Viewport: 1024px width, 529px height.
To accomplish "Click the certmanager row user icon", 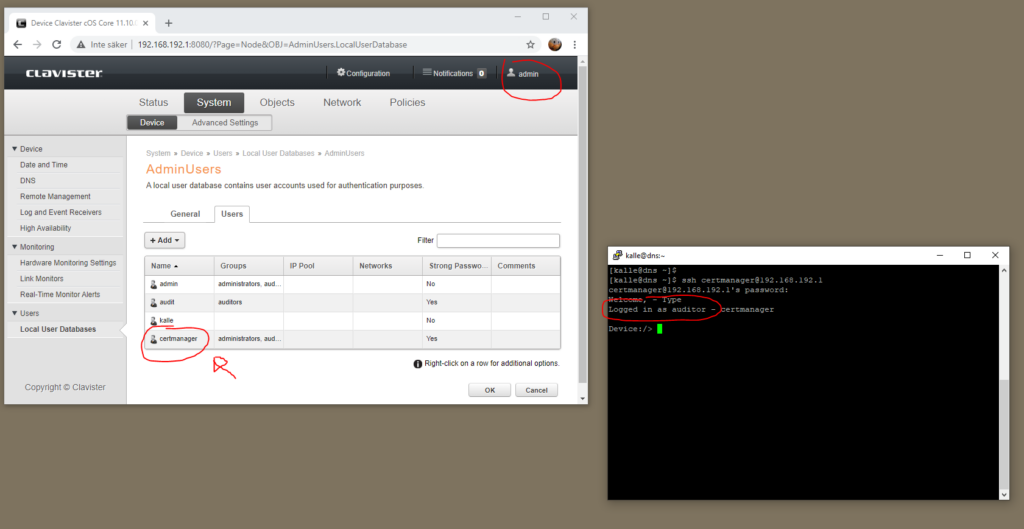I will (154, 339).
